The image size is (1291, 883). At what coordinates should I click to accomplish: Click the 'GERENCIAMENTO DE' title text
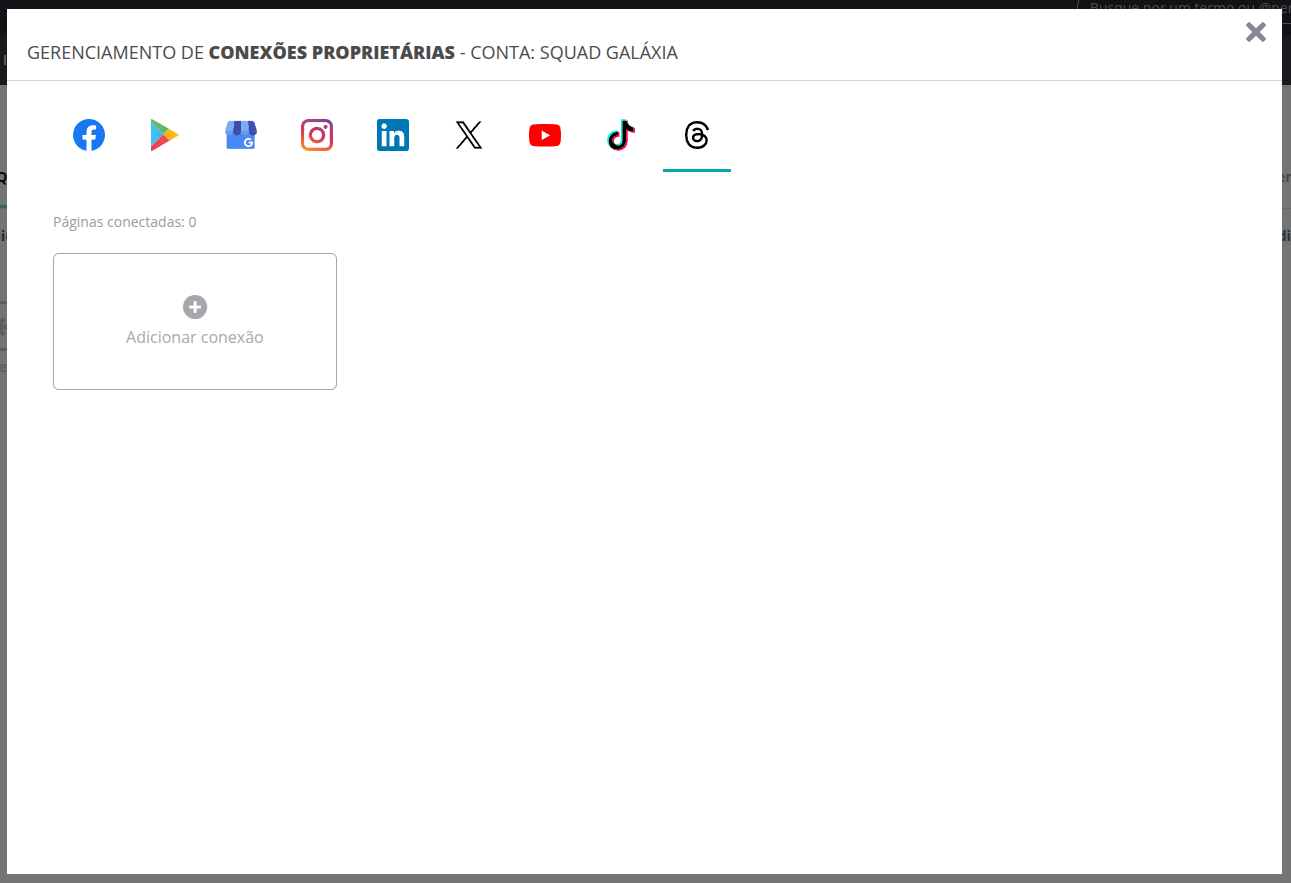(115, 53)
